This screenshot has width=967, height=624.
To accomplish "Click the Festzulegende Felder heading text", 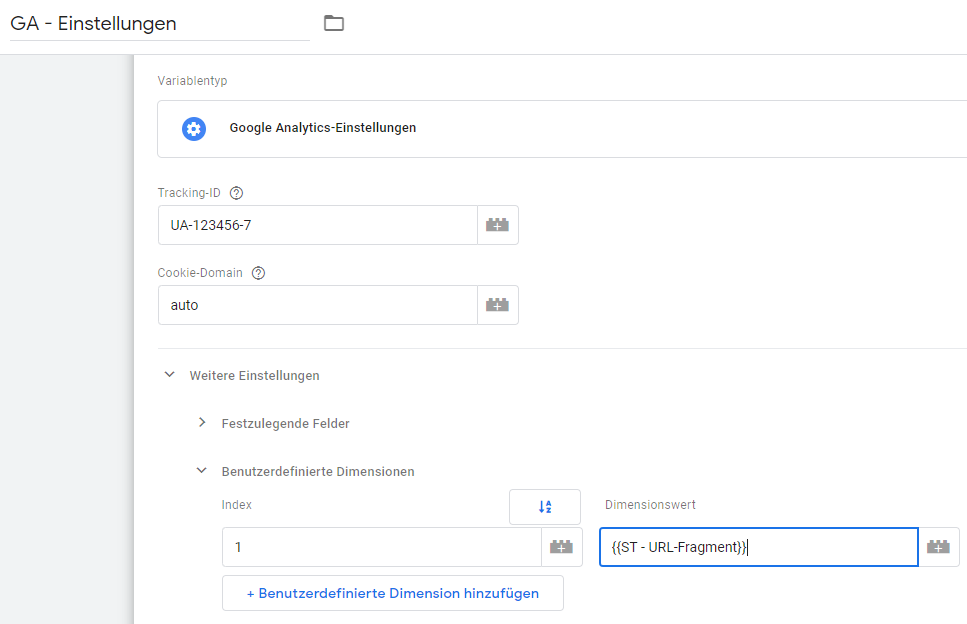I will coord(286,424).
